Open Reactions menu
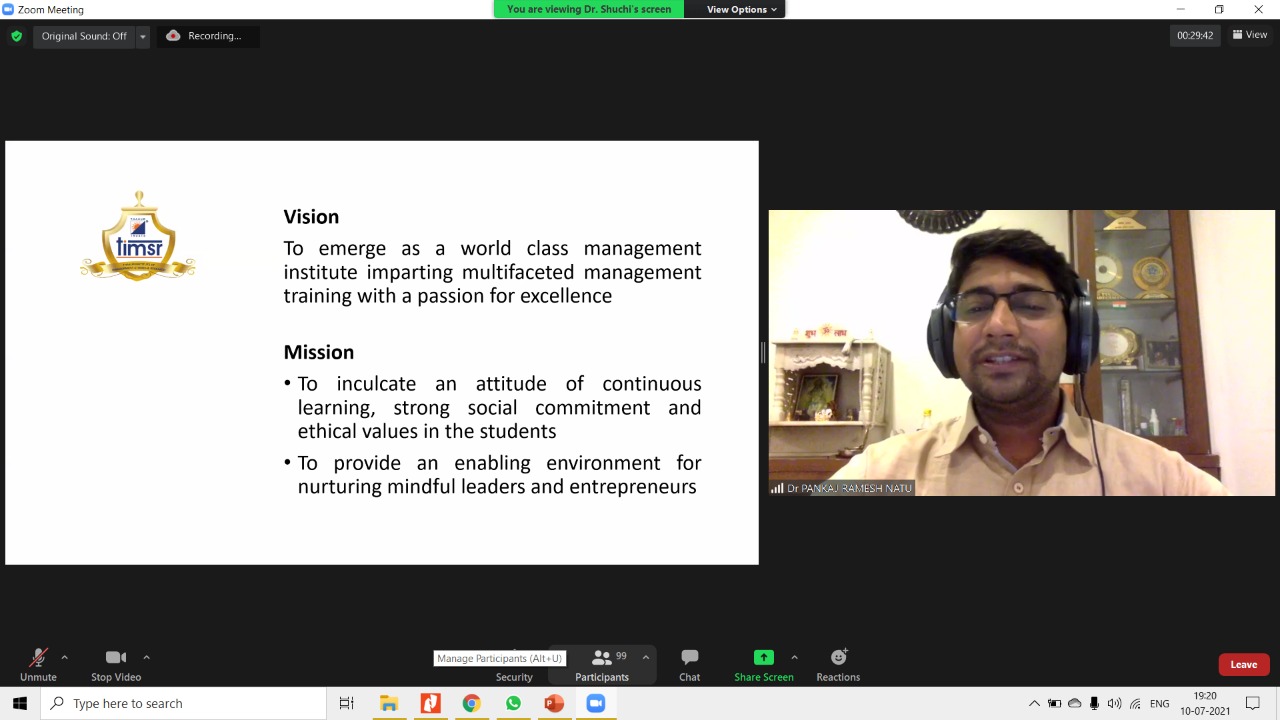This screenshot has width=1280, height=720. pyautogui.click(x=838, y=665)
